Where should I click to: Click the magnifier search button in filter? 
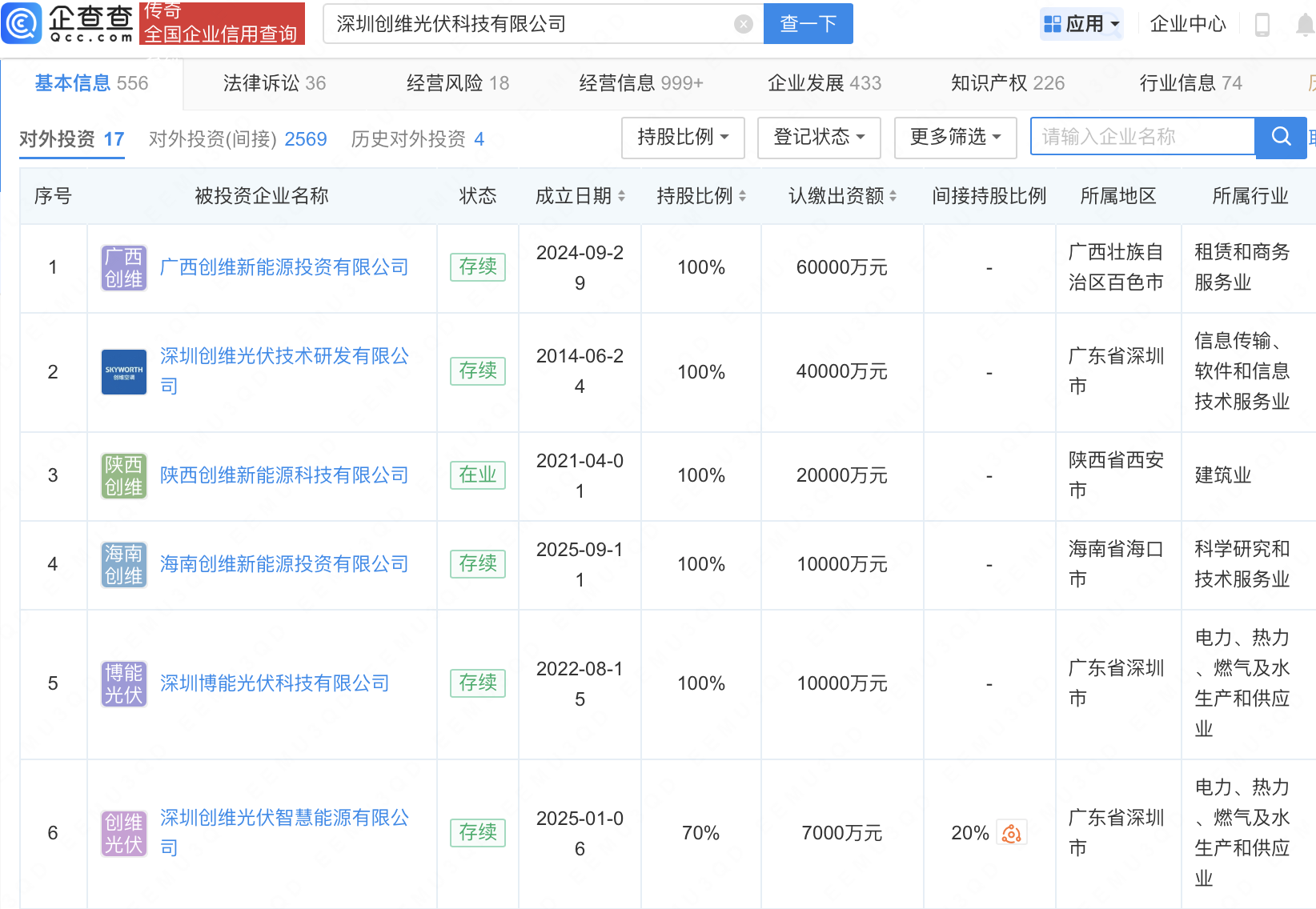[1280, 137]
